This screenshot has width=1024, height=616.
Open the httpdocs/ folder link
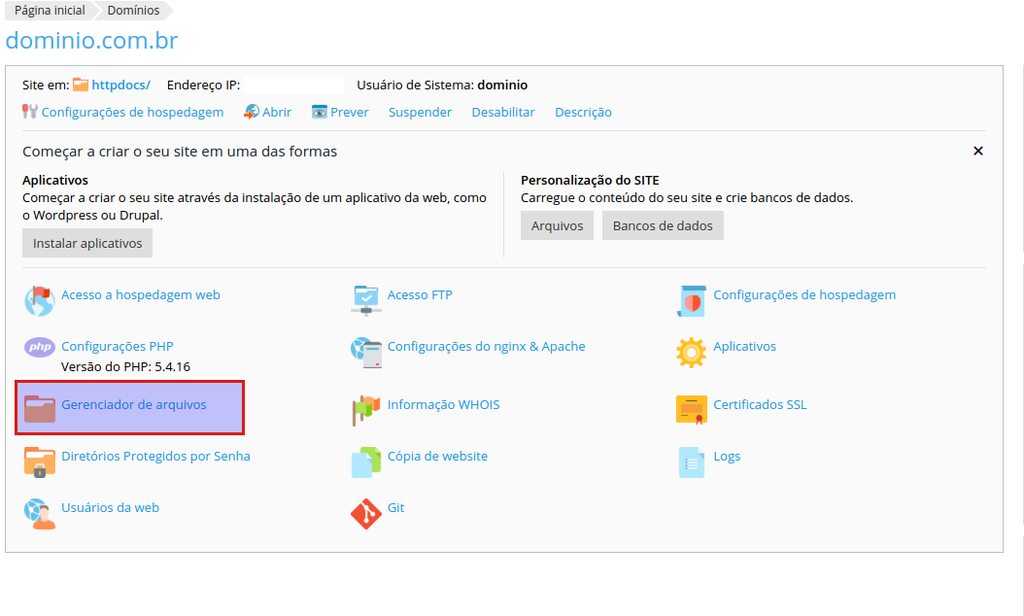120,85
